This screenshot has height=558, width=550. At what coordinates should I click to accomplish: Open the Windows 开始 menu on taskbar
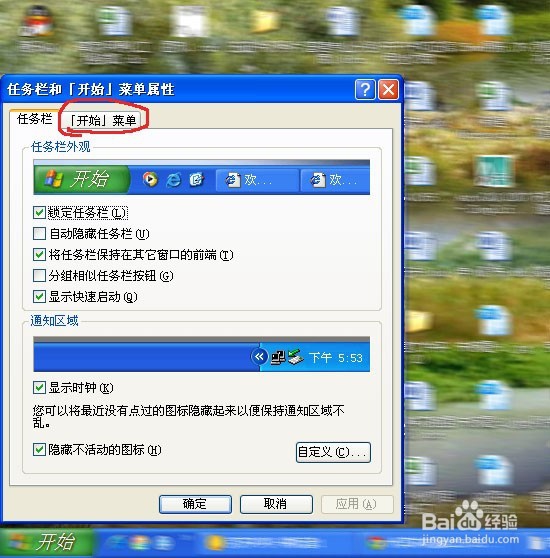[46, 543]
